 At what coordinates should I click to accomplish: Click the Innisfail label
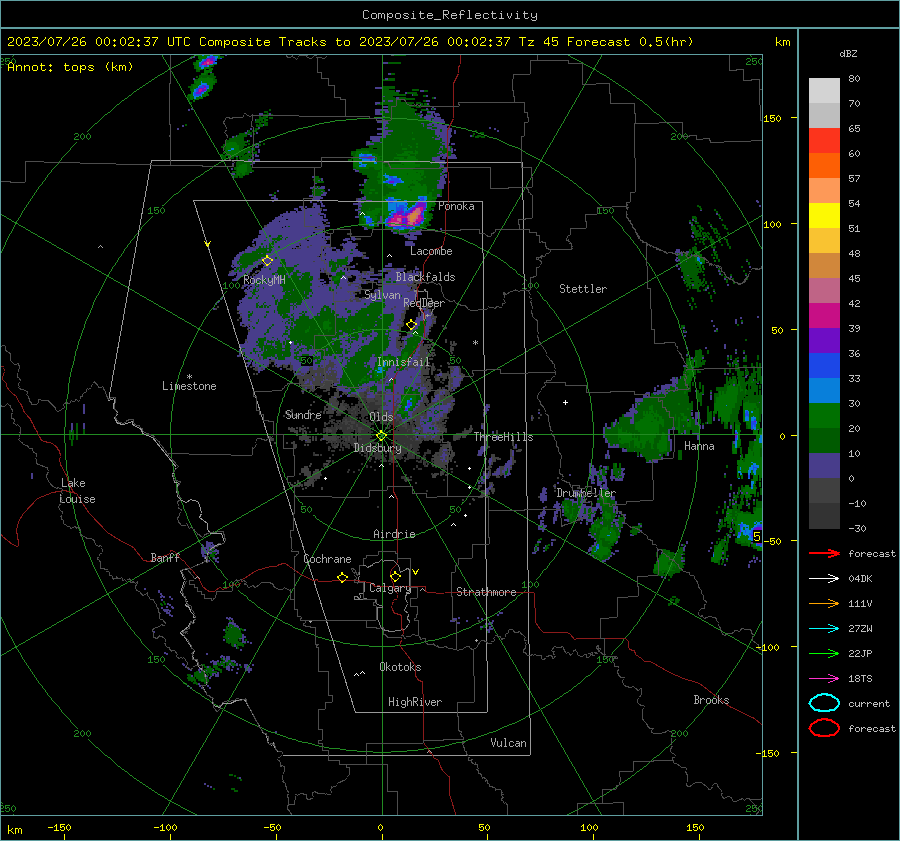pos(404,362)
